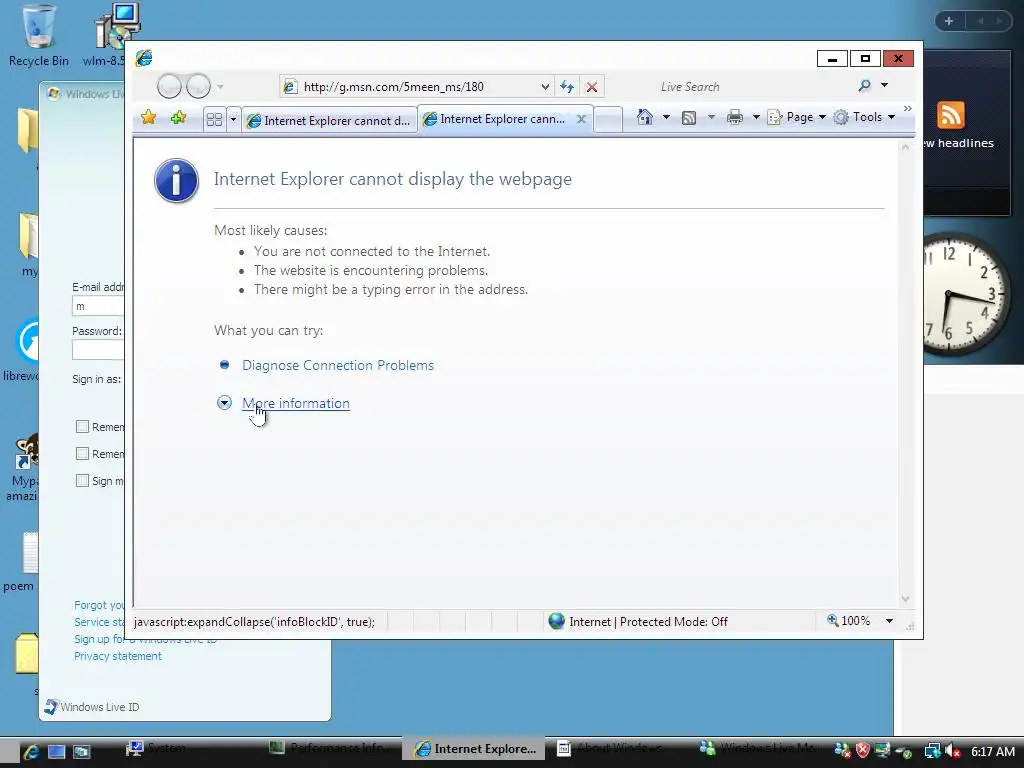Viewport: 1024px width, 768px height.
Task: Switch to the System taskbar button
Action: [x=189, y=748]
